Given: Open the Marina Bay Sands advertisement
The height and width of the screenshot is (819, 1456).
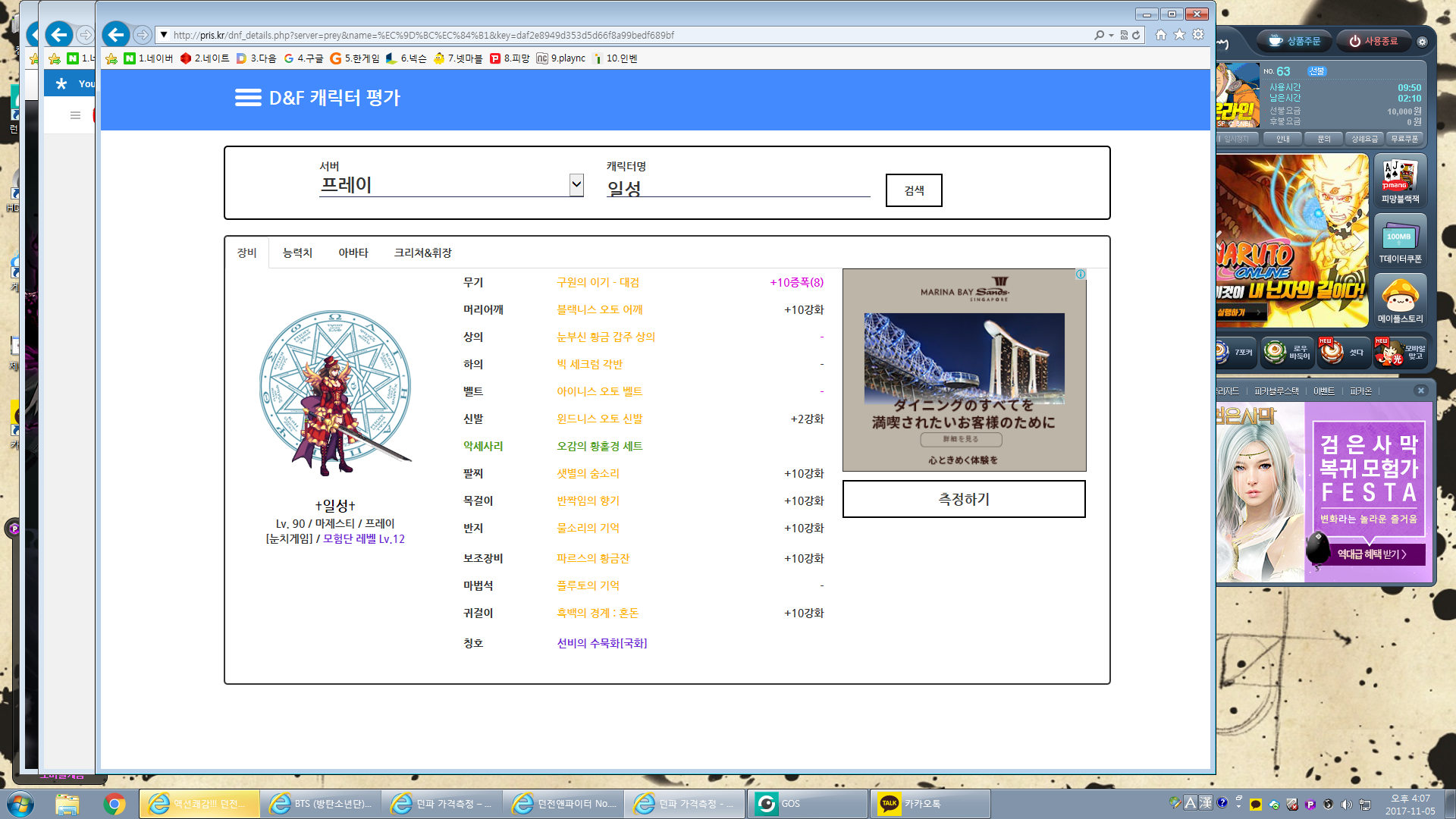Looking at the screenshot, I should pyautogui.click(x=965, y=370).
